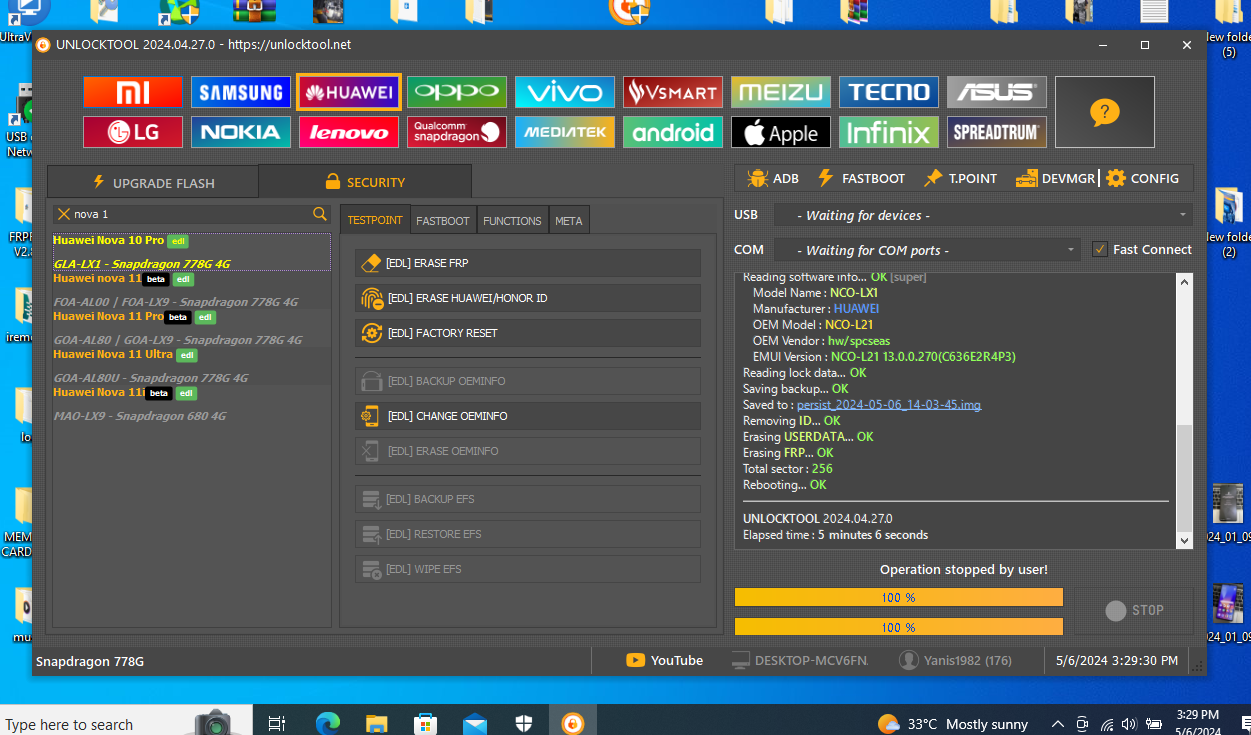
Task: Select the Huawei brand logo
Action: pos(349,92)
